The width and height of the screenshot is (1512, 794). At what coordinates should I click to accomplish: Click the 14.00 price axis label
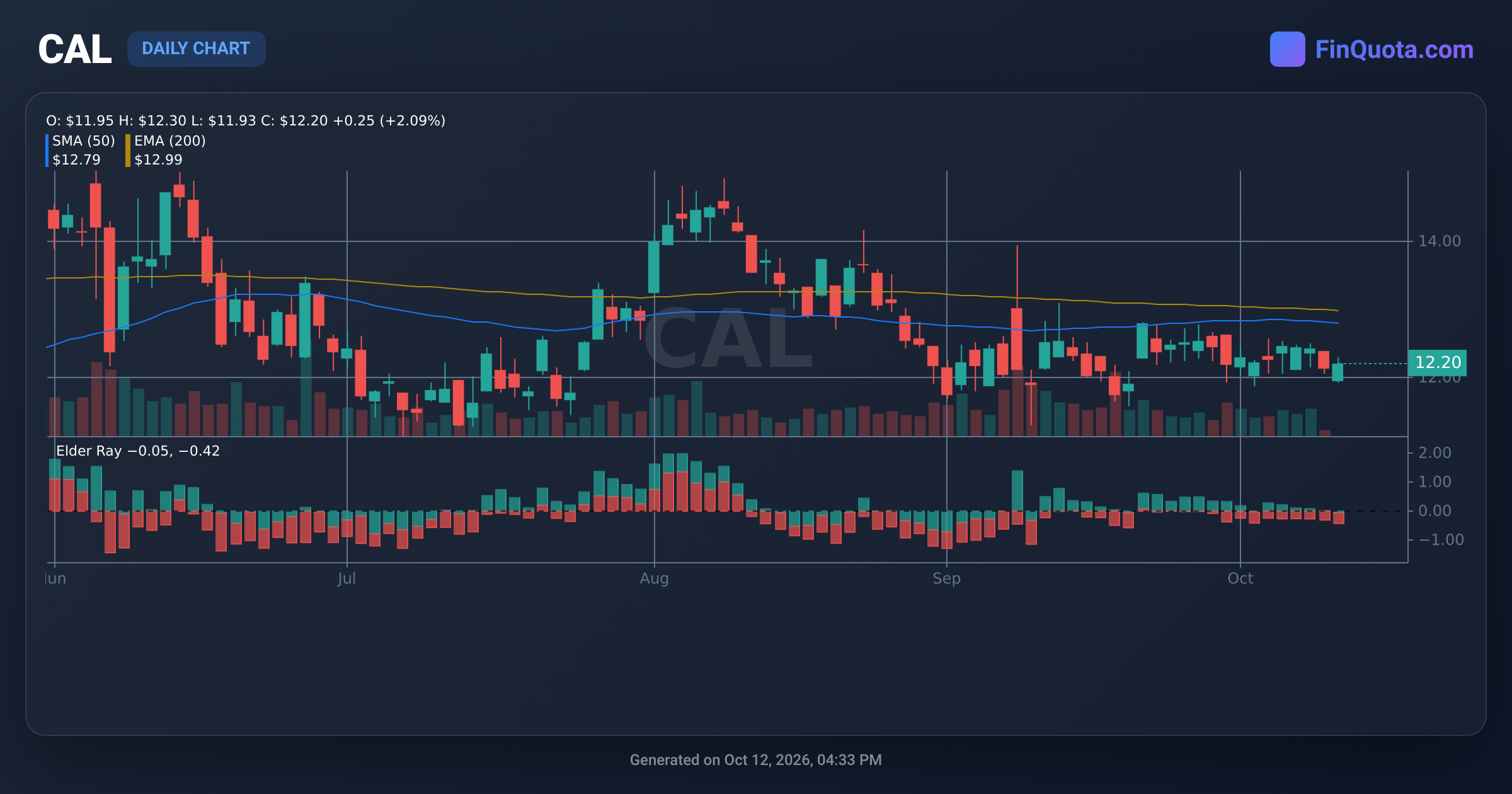click(1439, 241)
